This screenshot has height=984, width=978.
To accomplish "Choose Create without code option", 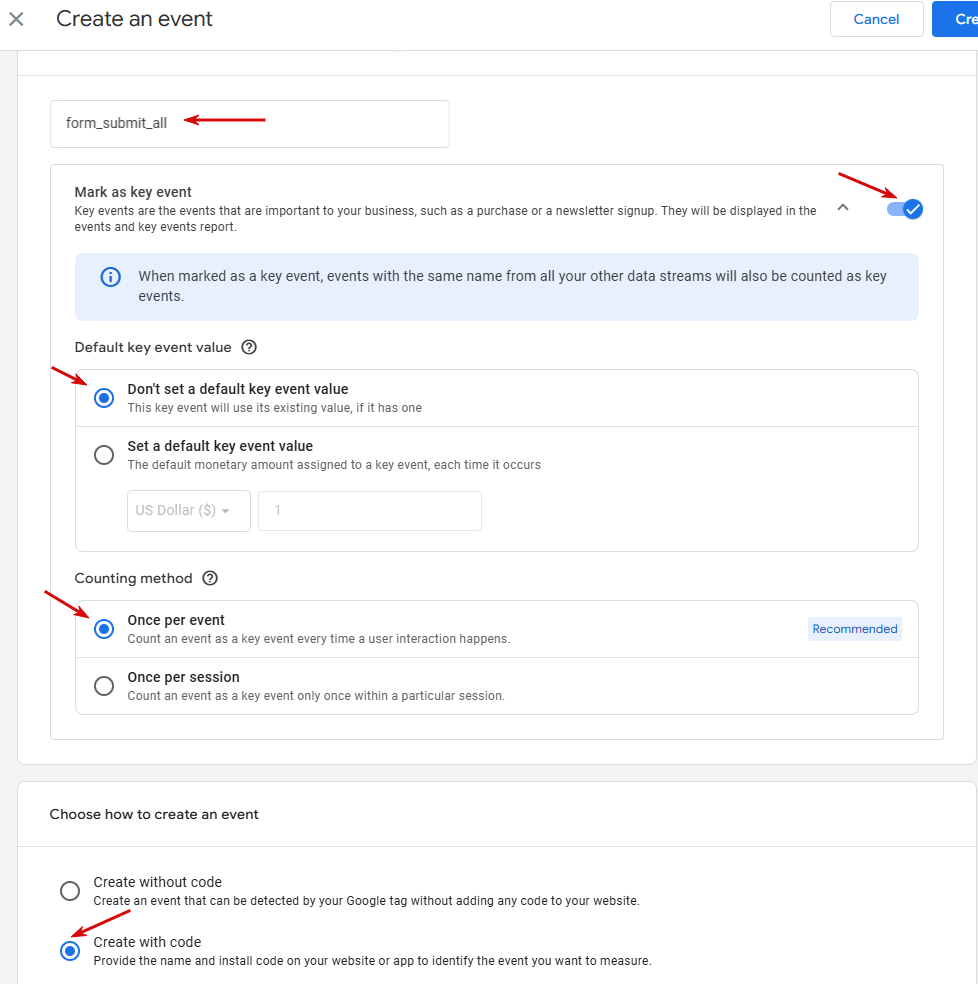I will (70, 891).
